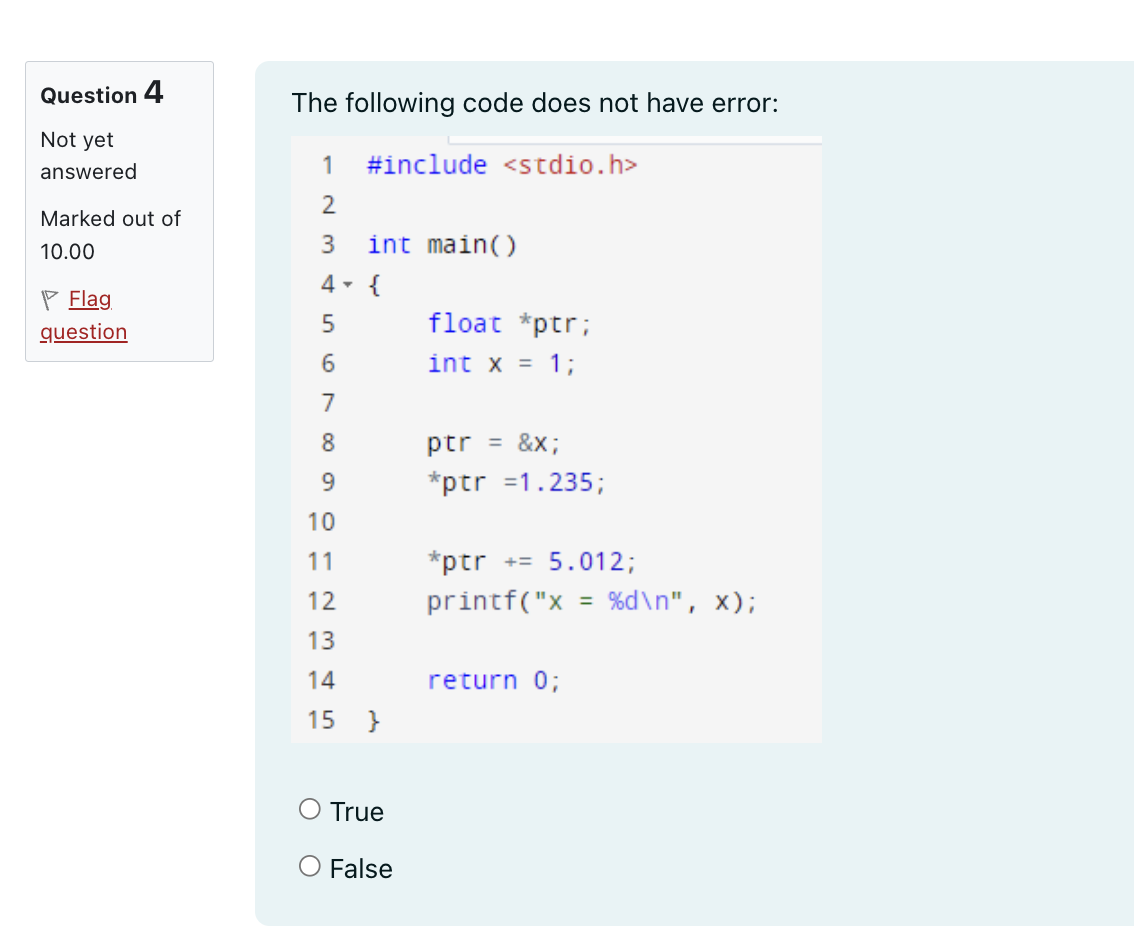Click the Question 4 heading
This screenshot has height=928, width=1134.
[x=100, y=94]
